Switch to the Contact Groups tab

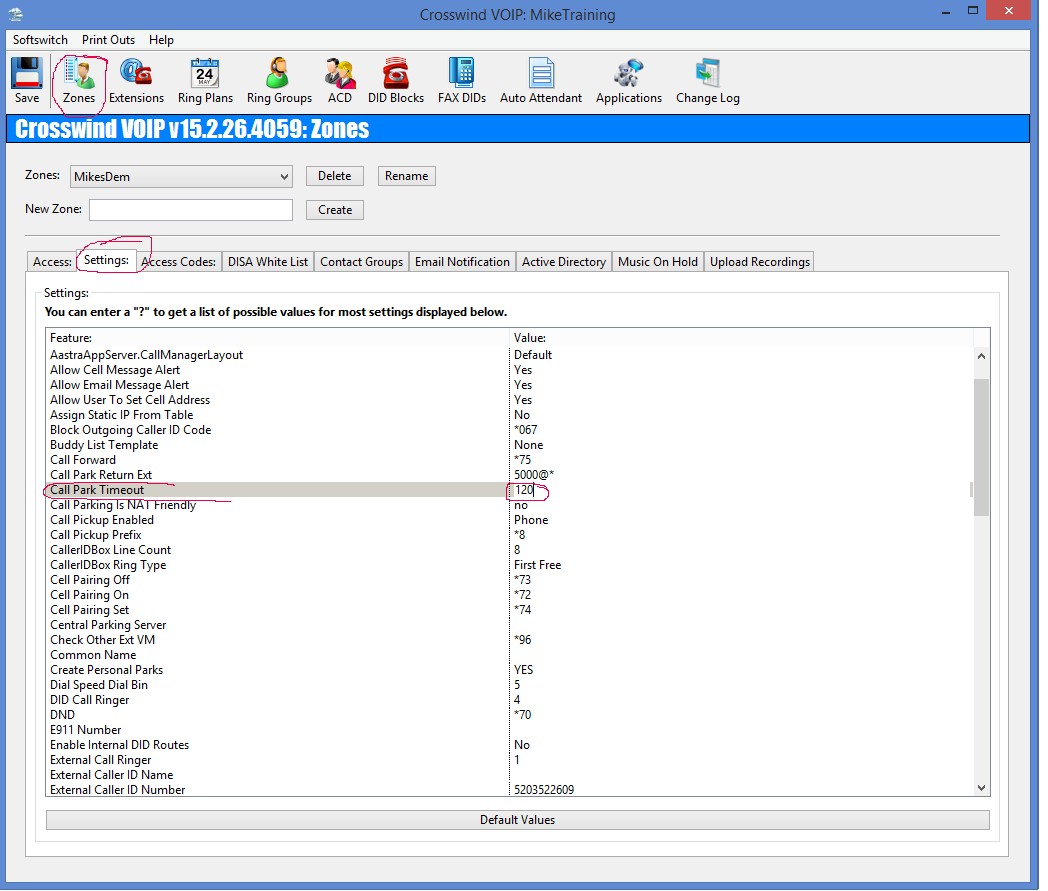point(361,262)
